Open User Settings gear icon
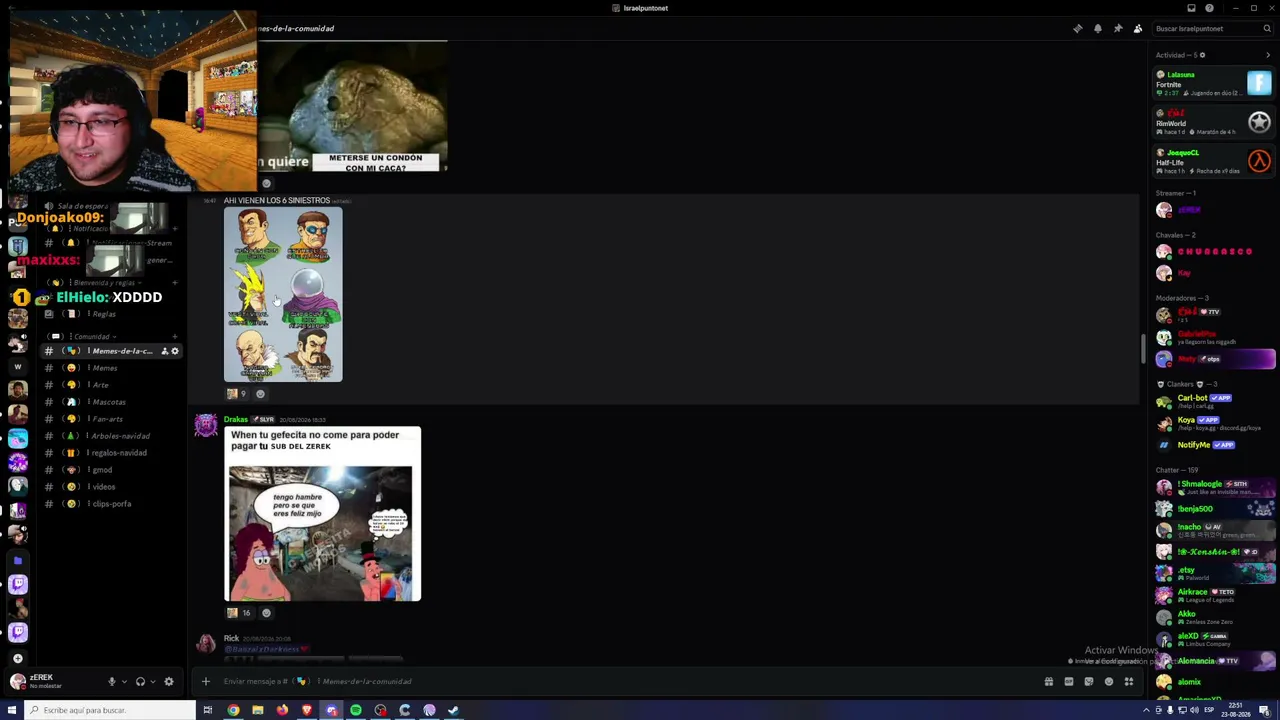Viewport: 1280px width, 720px height. [x=169, y=681]
